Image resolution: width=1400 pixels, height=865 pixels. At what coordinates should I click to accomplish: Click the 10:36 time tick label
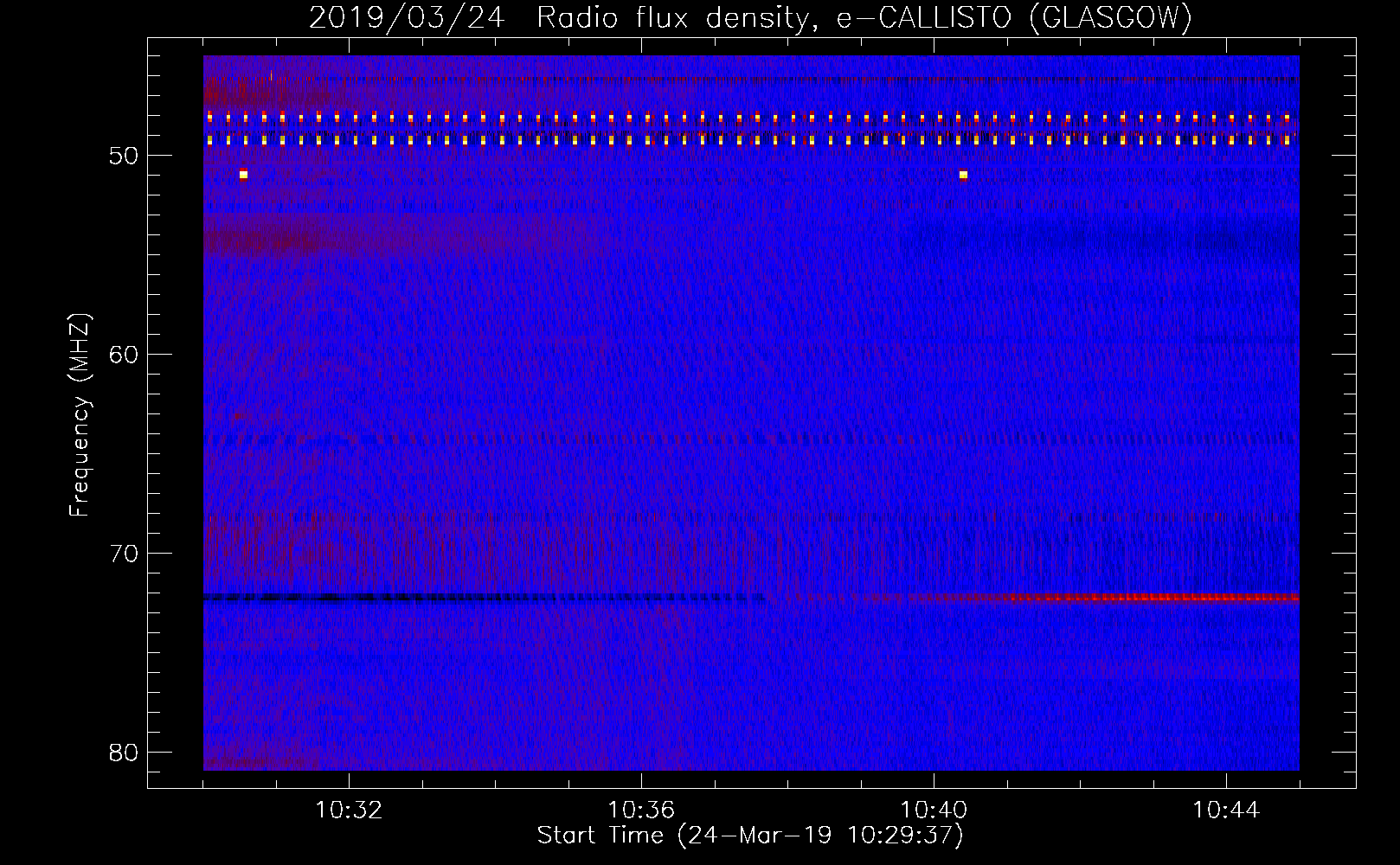coord(641,811)
